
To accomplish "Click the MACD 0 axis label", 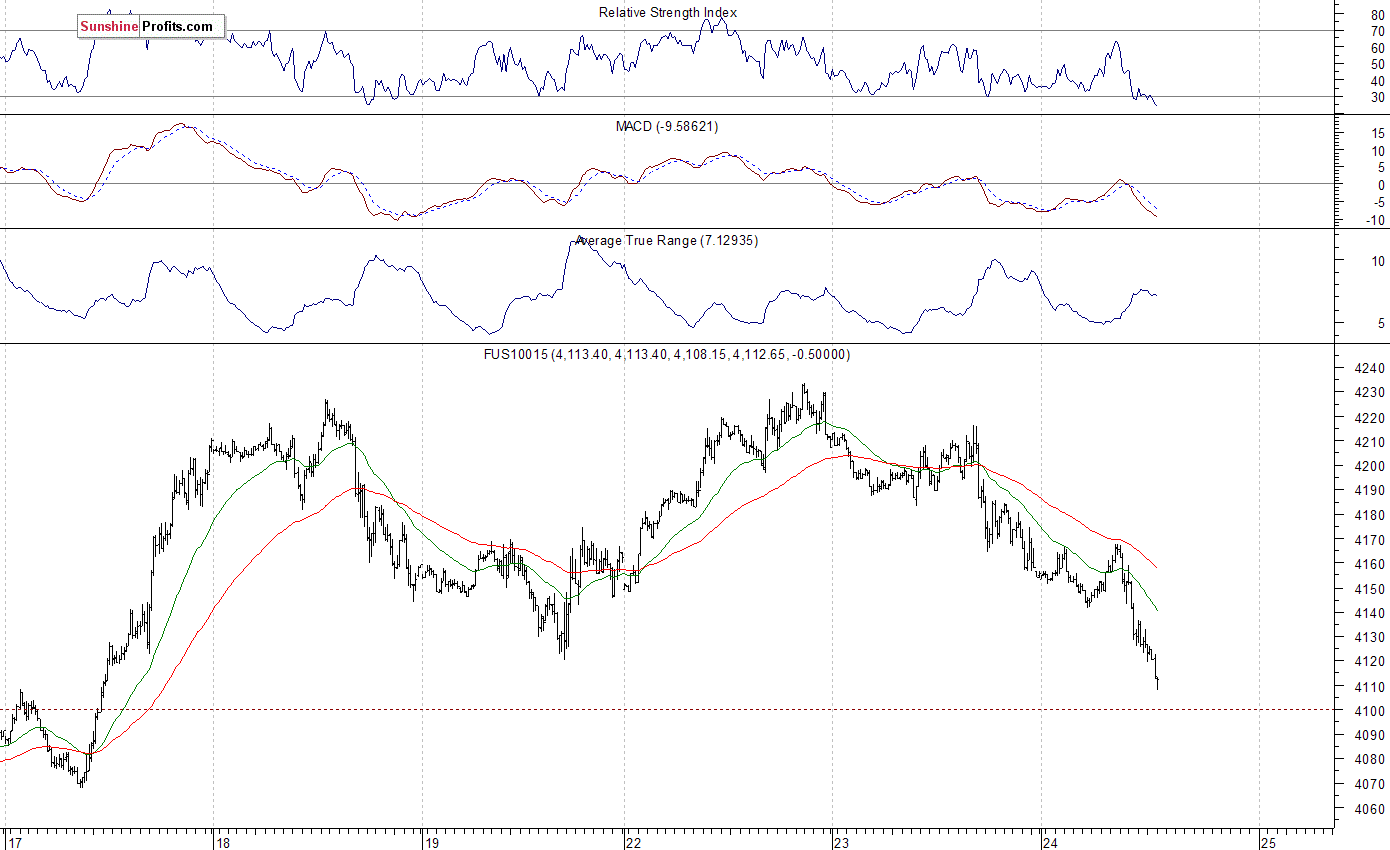I will click(1381, 185).
